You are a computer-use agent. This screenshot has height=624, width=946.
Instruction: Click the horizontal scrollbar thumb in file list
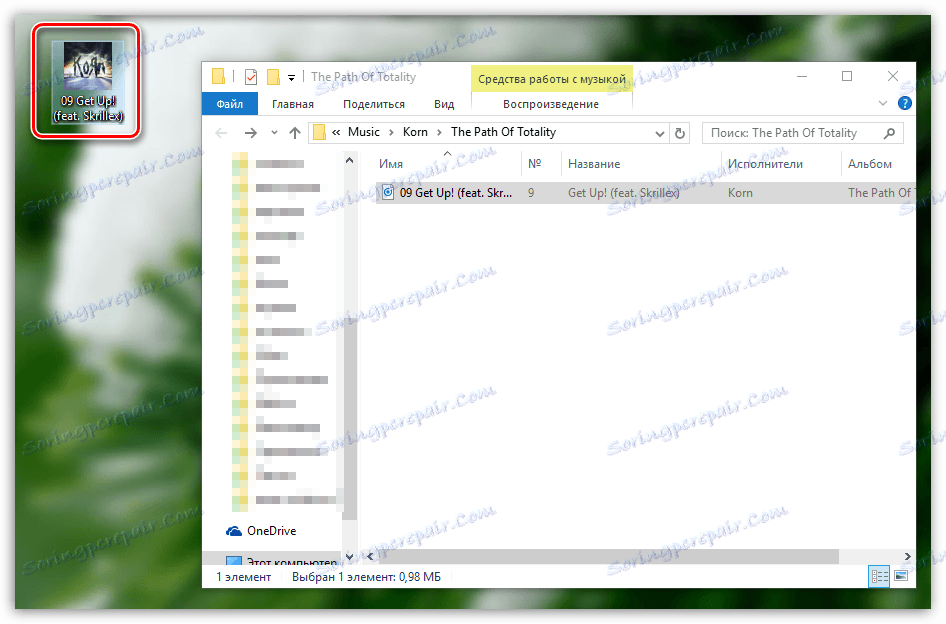[x=608, y=556]
